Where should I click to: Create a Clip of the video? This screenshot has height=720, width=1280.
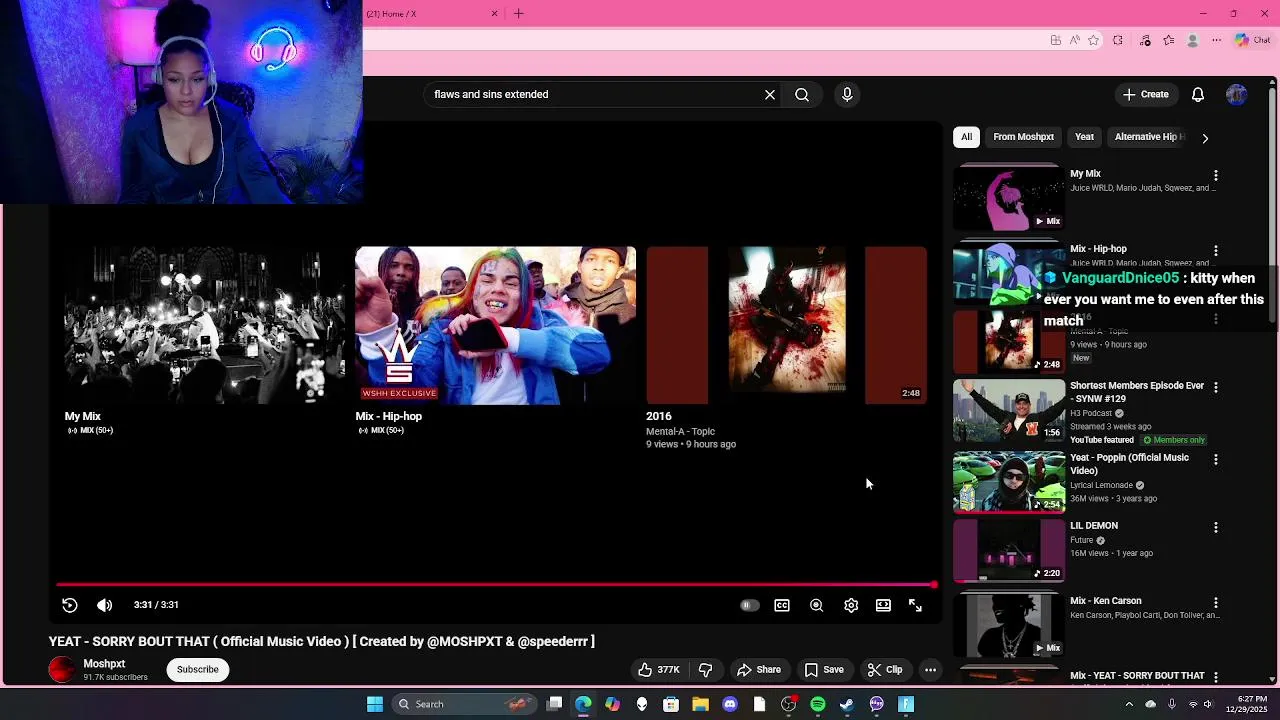click(885, 670)
